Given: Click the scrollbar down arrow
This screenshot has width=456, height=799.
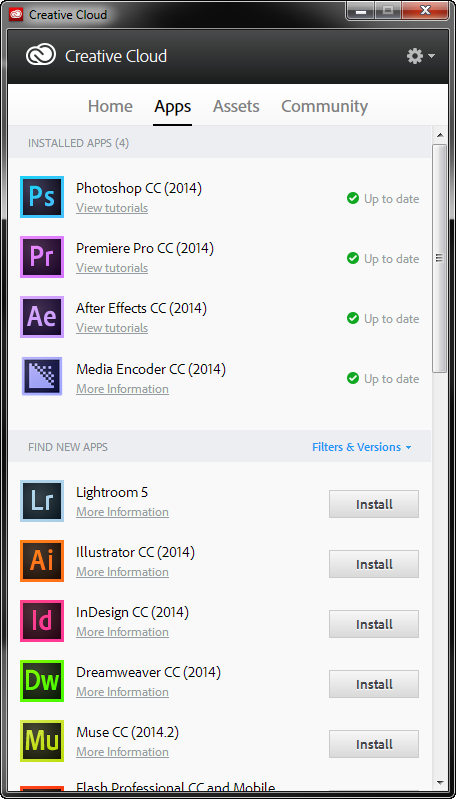Looking at the screenshot, I should (440, 782).
